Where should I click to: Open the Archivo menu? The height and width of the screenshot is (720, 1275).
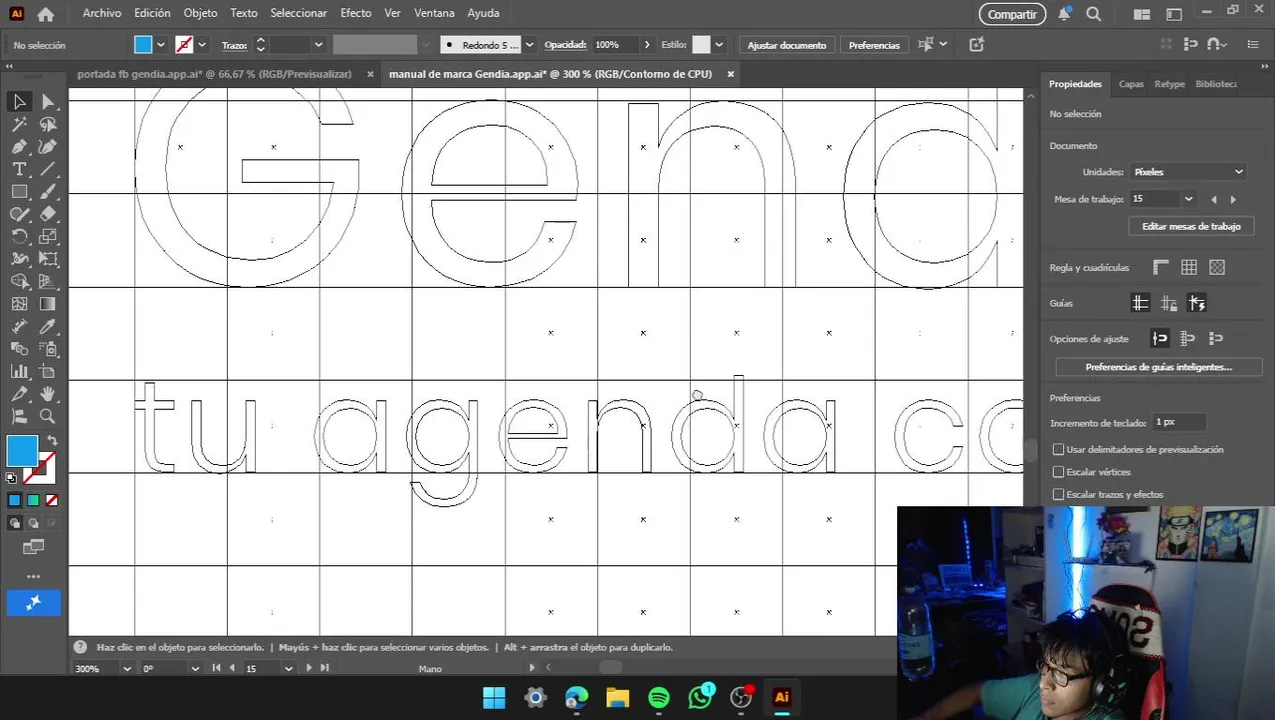[x=102, y=13]
